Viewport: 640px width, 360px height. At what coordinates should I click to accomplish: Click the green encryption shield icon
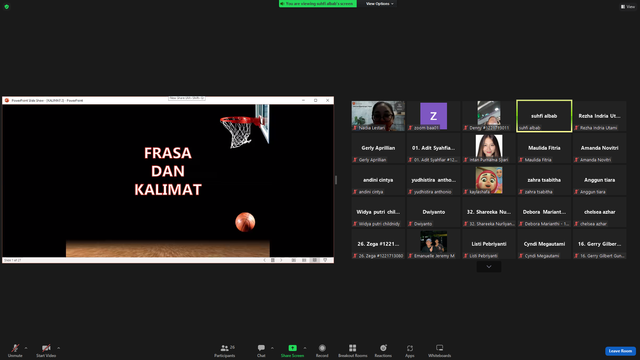click(x=7, y=7)
